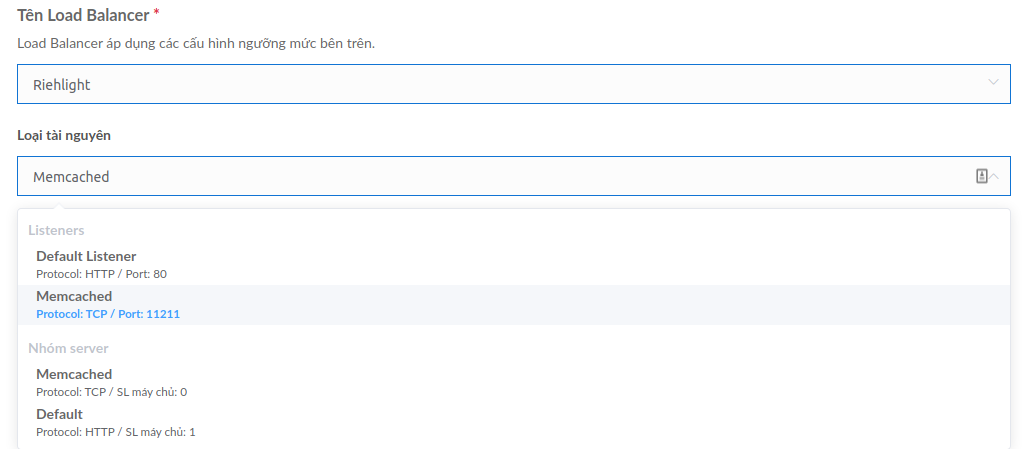This screenshot has height=449, width=1032.
Task: Open the Tên Load Balancer select box
Action: [513, 84]
